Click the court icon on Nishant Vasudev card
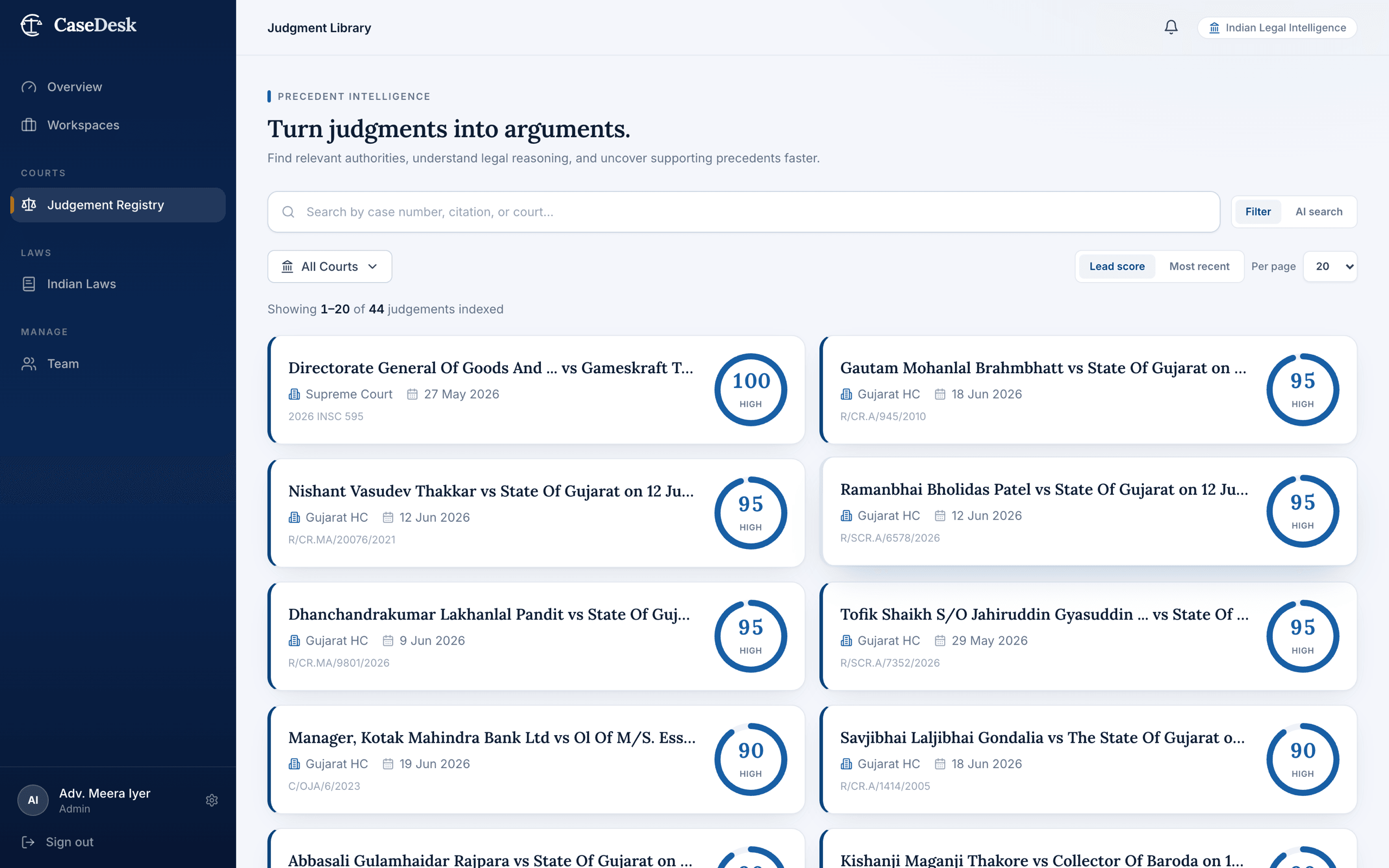 295,517
